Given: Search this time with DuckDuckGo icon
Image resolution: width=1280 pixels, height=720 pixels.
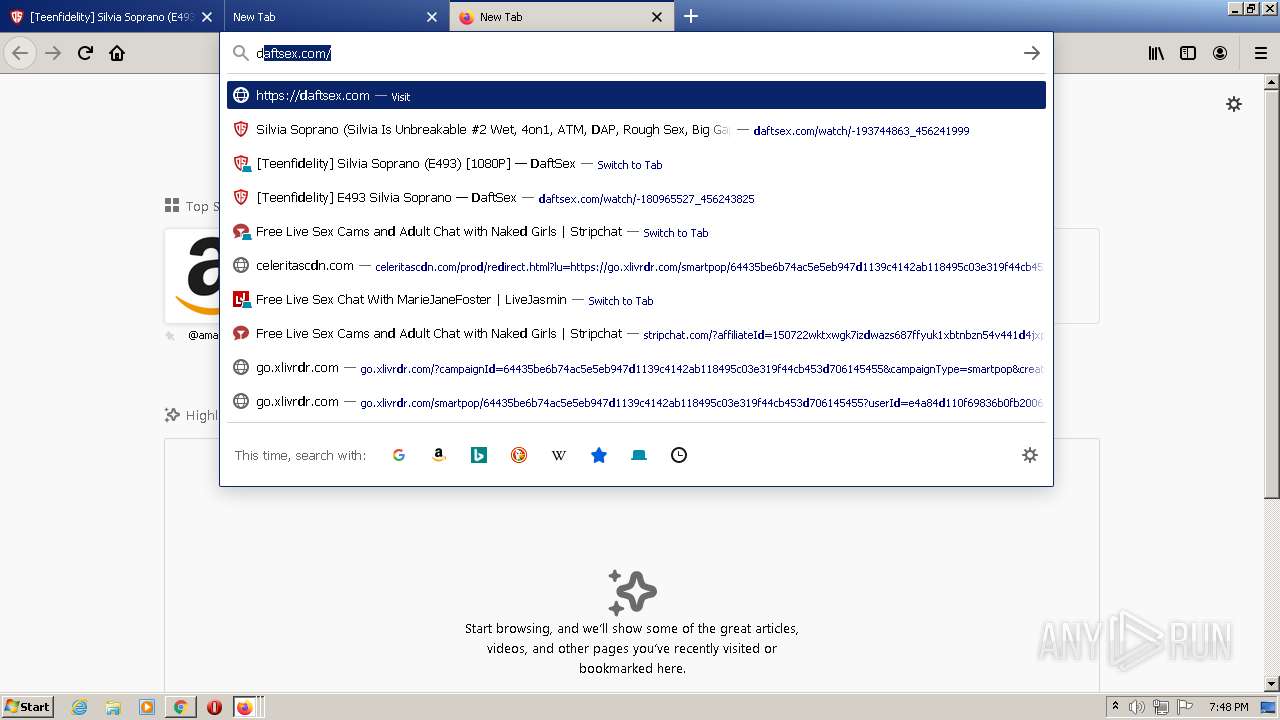Looking at the screenshot, I should tap(519, 455).
